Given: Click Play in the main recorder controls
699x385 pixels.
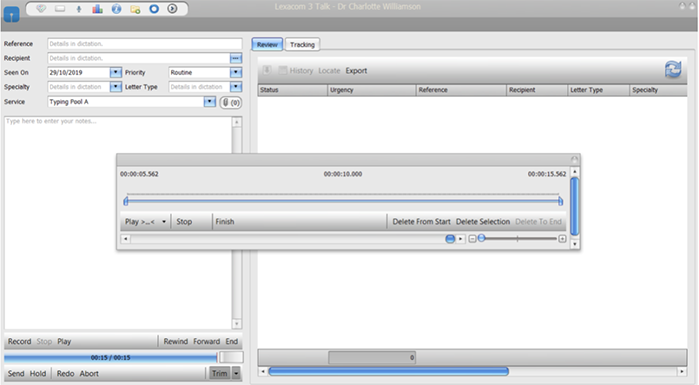Looking at the screenshot, I should 64,341.
